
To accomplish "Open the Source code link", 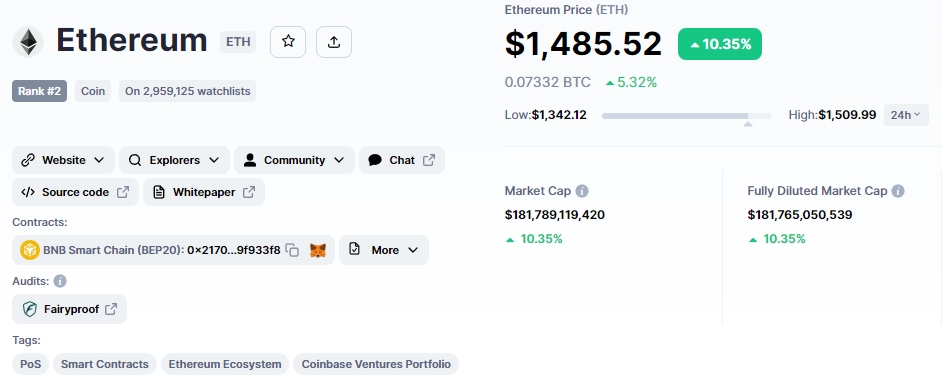I will [x=75, y=192].
